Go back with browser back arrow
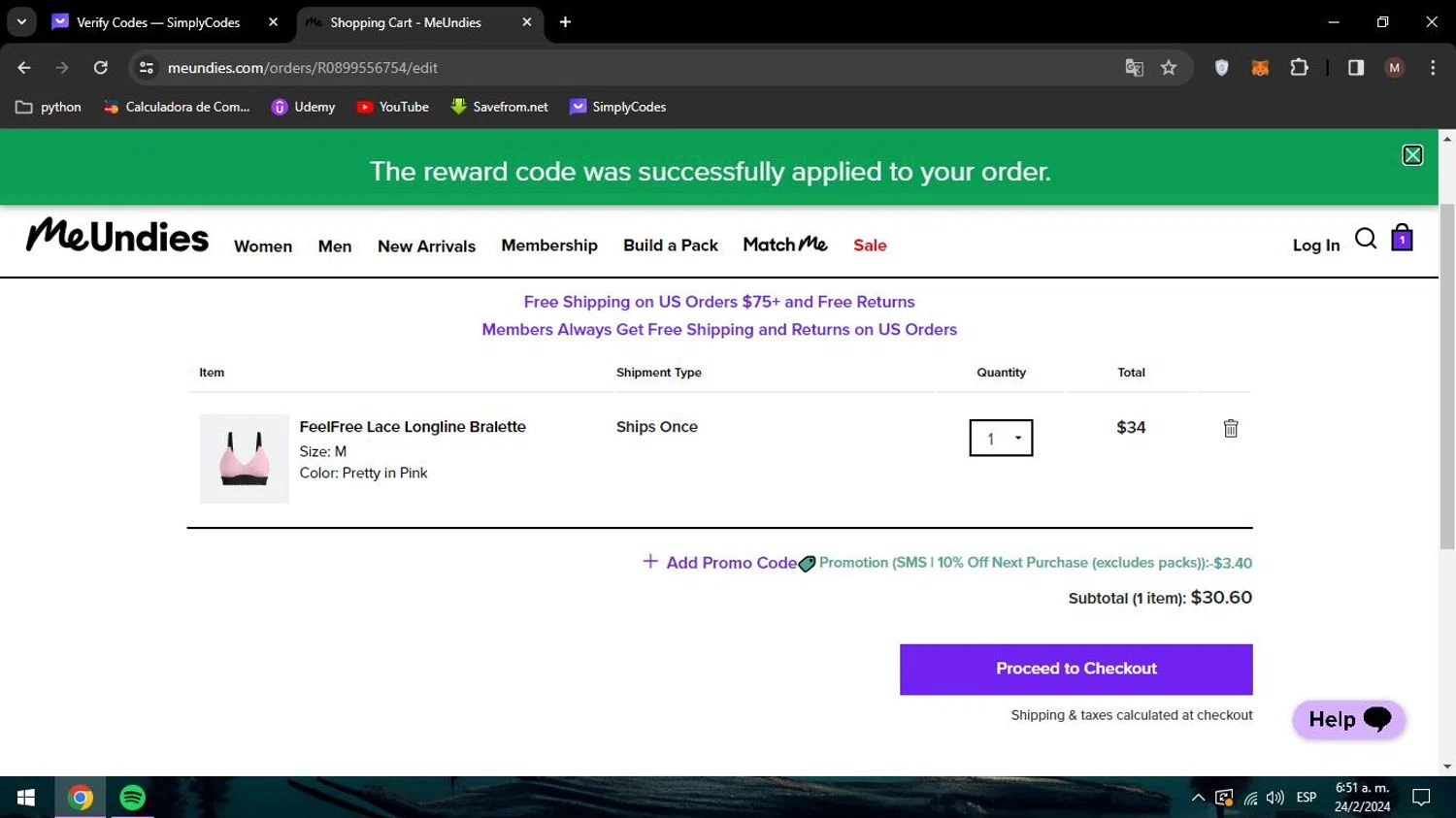 24,67
